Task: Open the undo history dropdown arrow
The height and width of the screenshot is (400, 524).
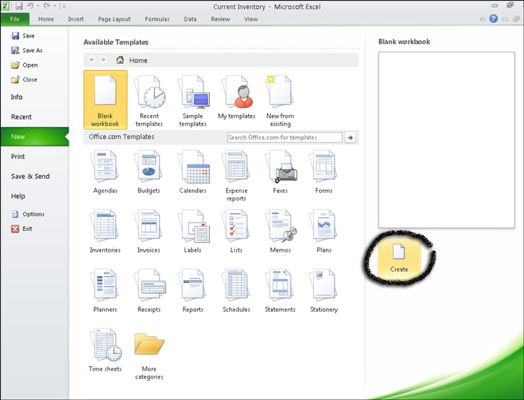Action: (x=38, y=6)
